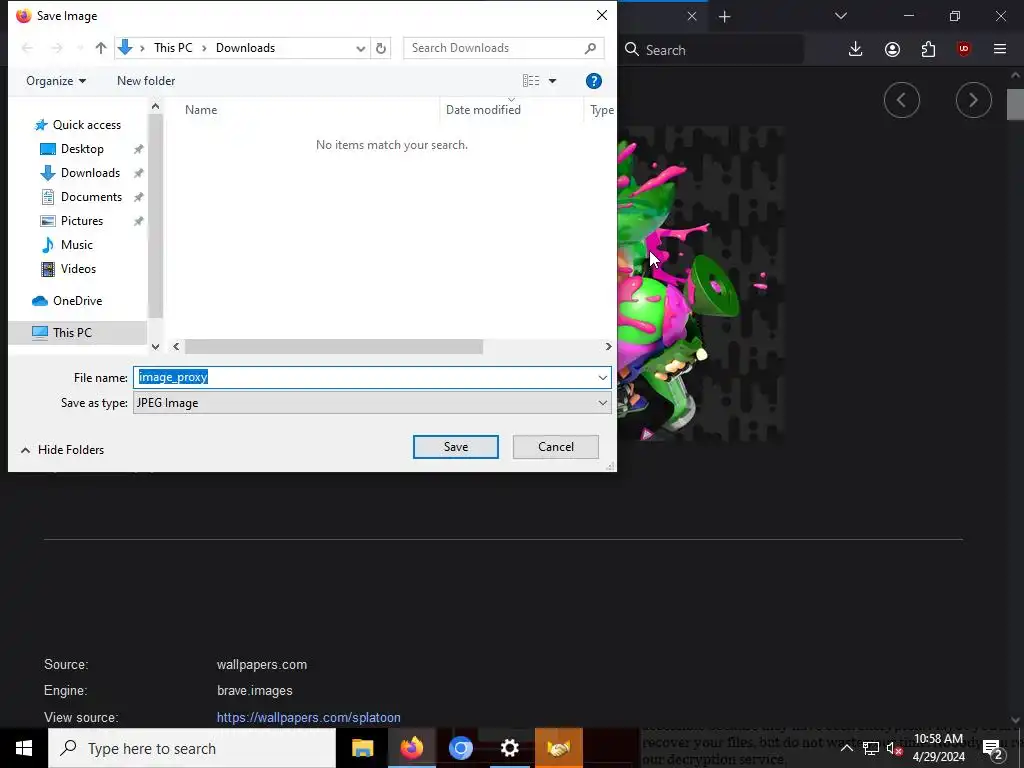Click Downloads in the address breadcrumb
Image resolution: width=1024 pixels, height=768 pixels.
(246, 48)
